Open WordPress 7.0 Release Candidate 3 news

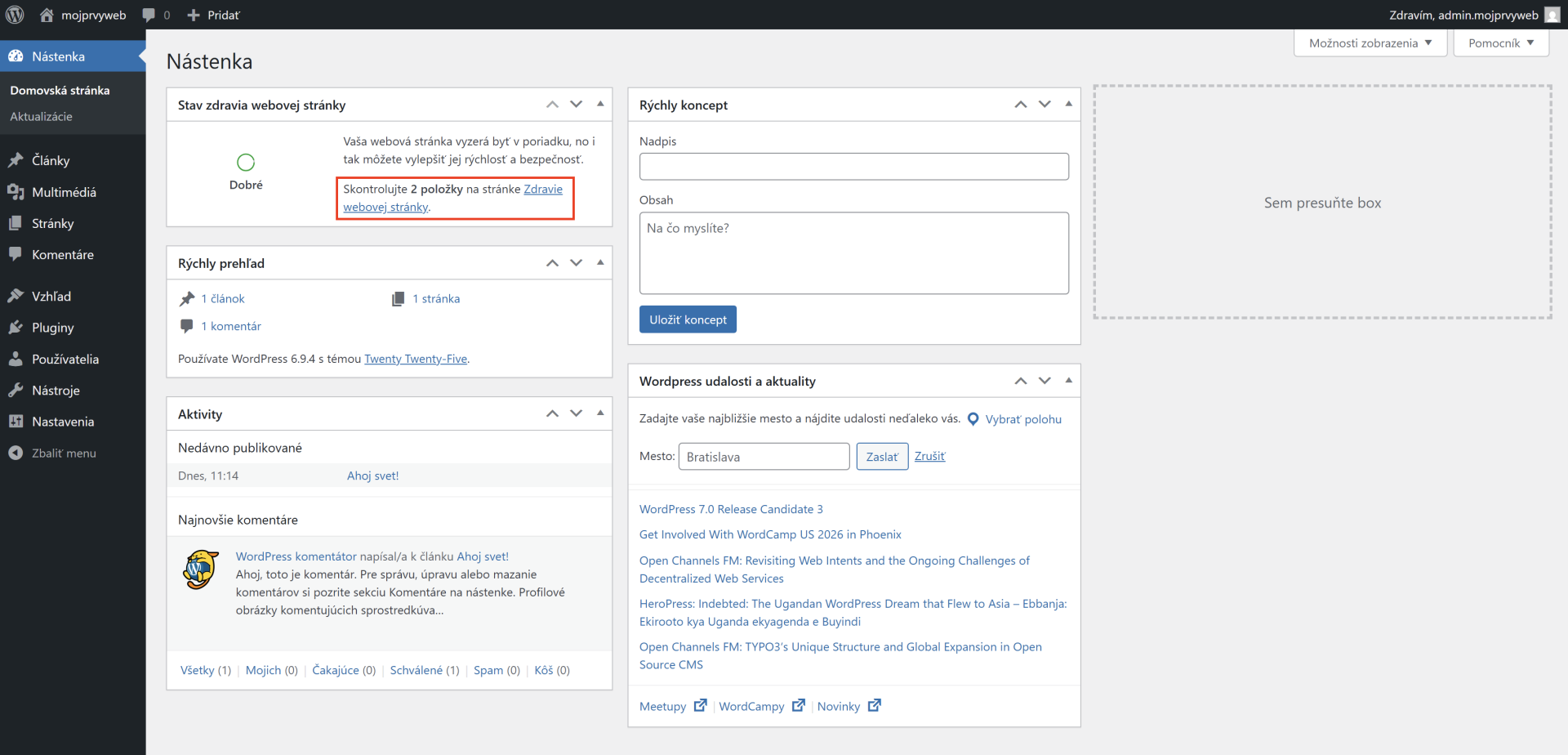731,509
